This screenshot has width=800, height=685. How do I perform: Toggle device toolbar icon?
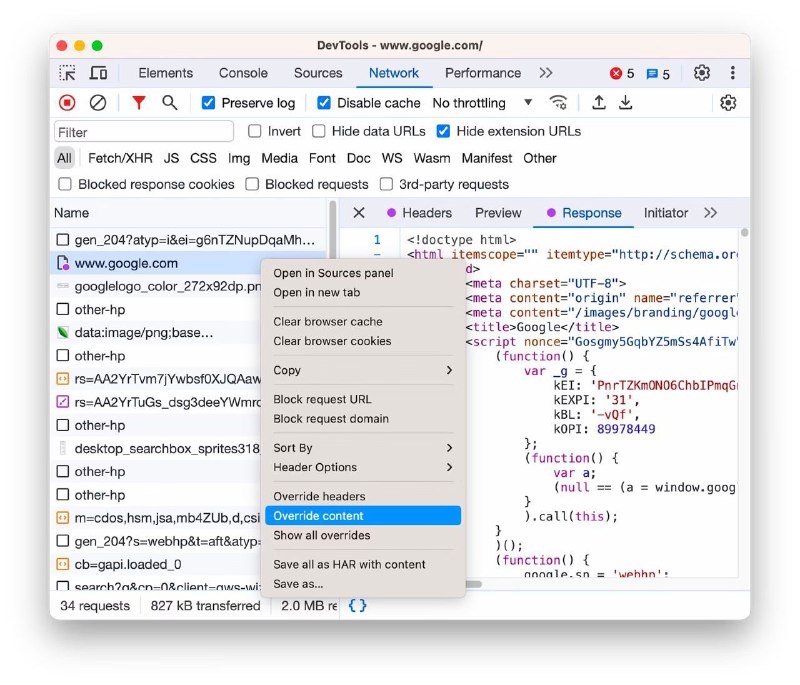[98, 73]
